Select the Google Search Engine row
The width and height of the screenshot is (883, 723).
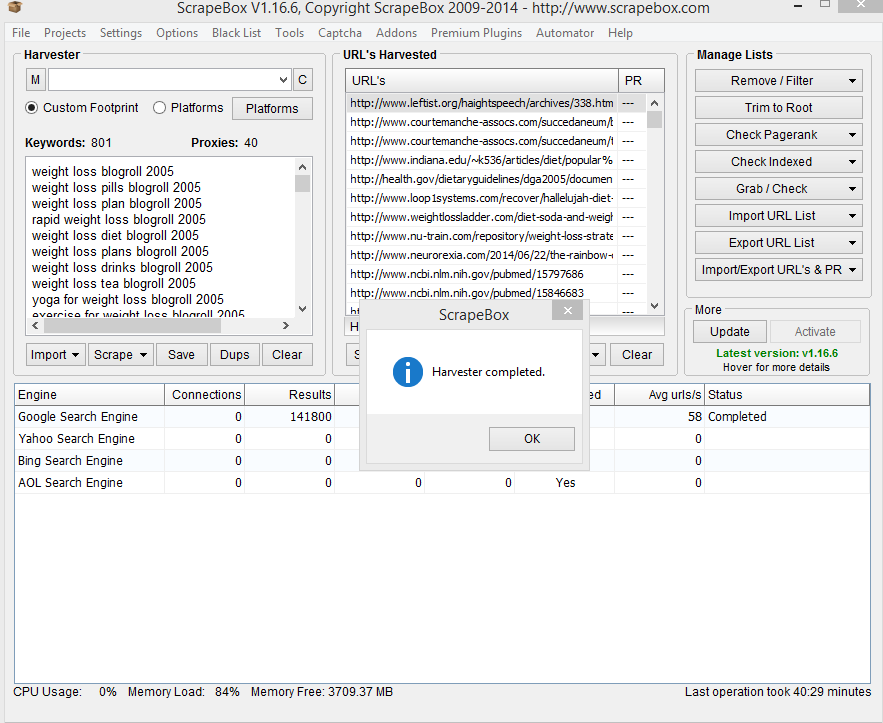[x=442, y=417]
